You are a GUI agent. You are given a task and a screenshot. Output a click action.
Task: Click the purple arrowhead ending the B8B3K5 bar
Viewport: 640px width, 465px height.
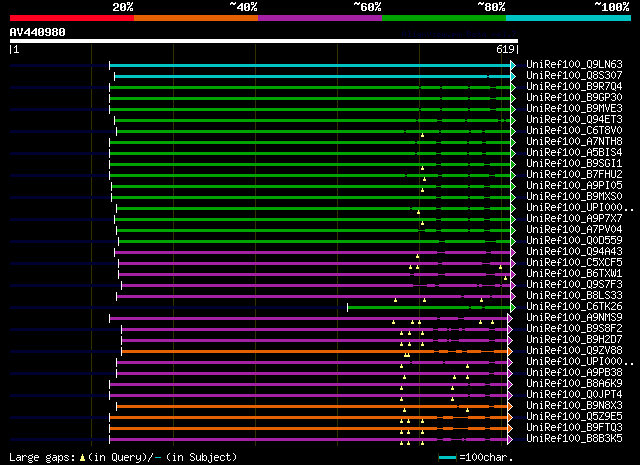(x=510, y=440)
